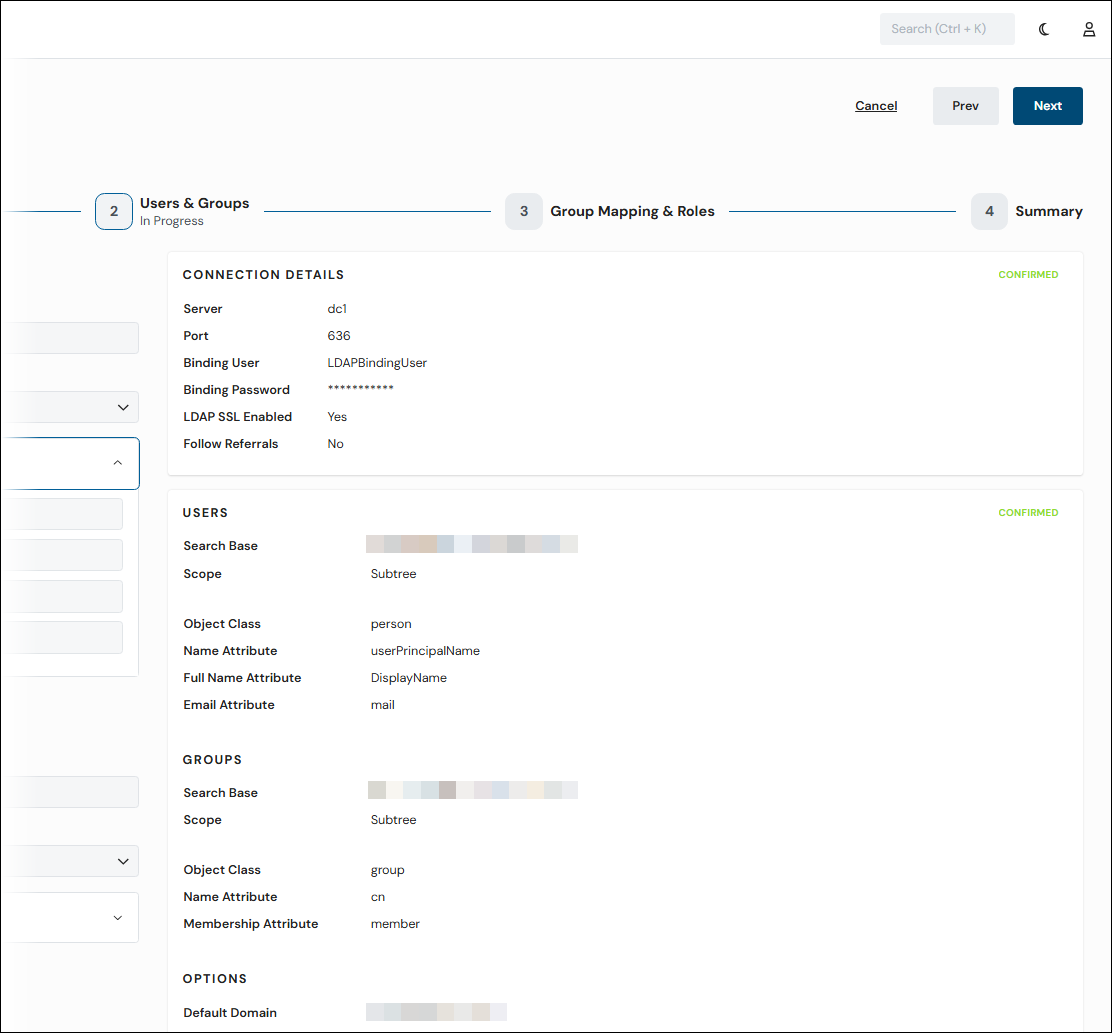Click the Prev button
This screenshot has height=1033, width=1112.
click(965, 106)
